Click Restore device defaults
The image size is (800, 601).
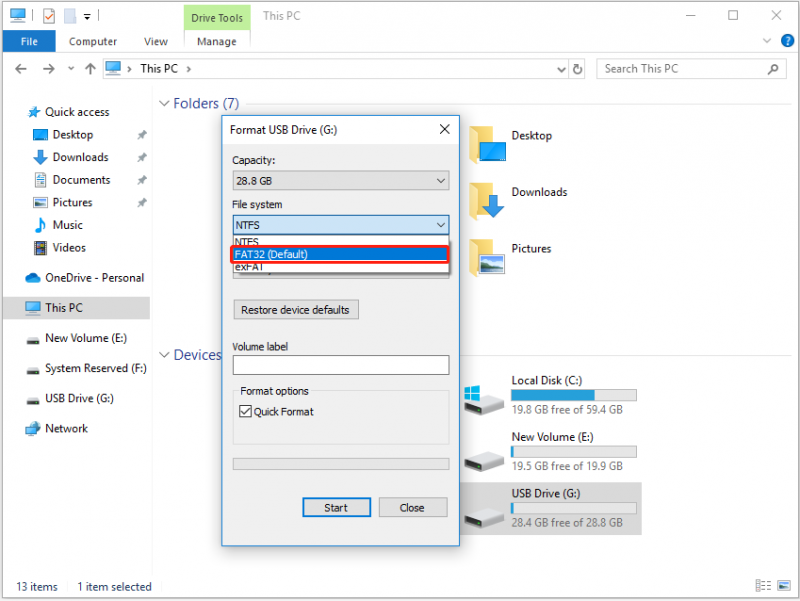click(296, 310)
